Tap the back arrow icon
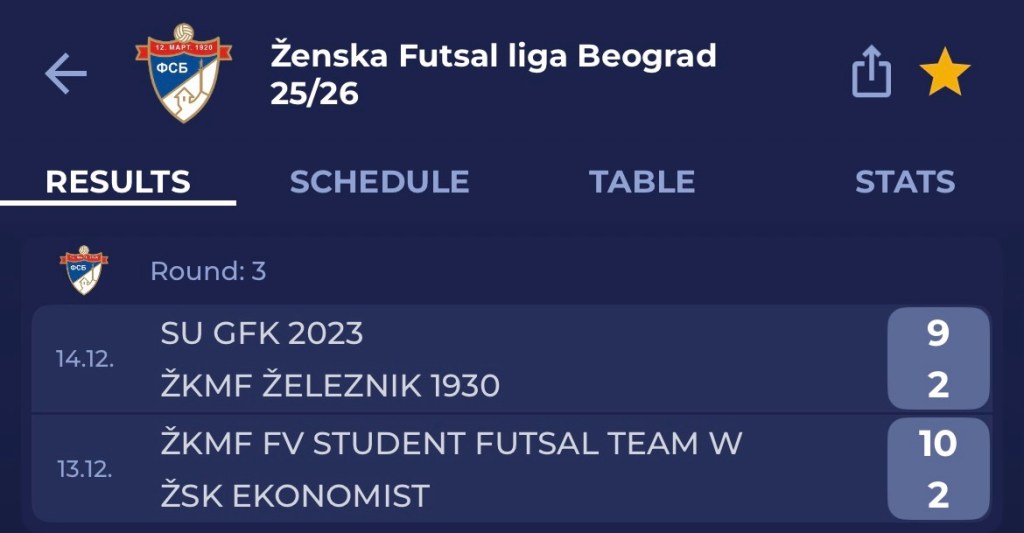This screenshot has height=533, width=1024. coord(66,74)
